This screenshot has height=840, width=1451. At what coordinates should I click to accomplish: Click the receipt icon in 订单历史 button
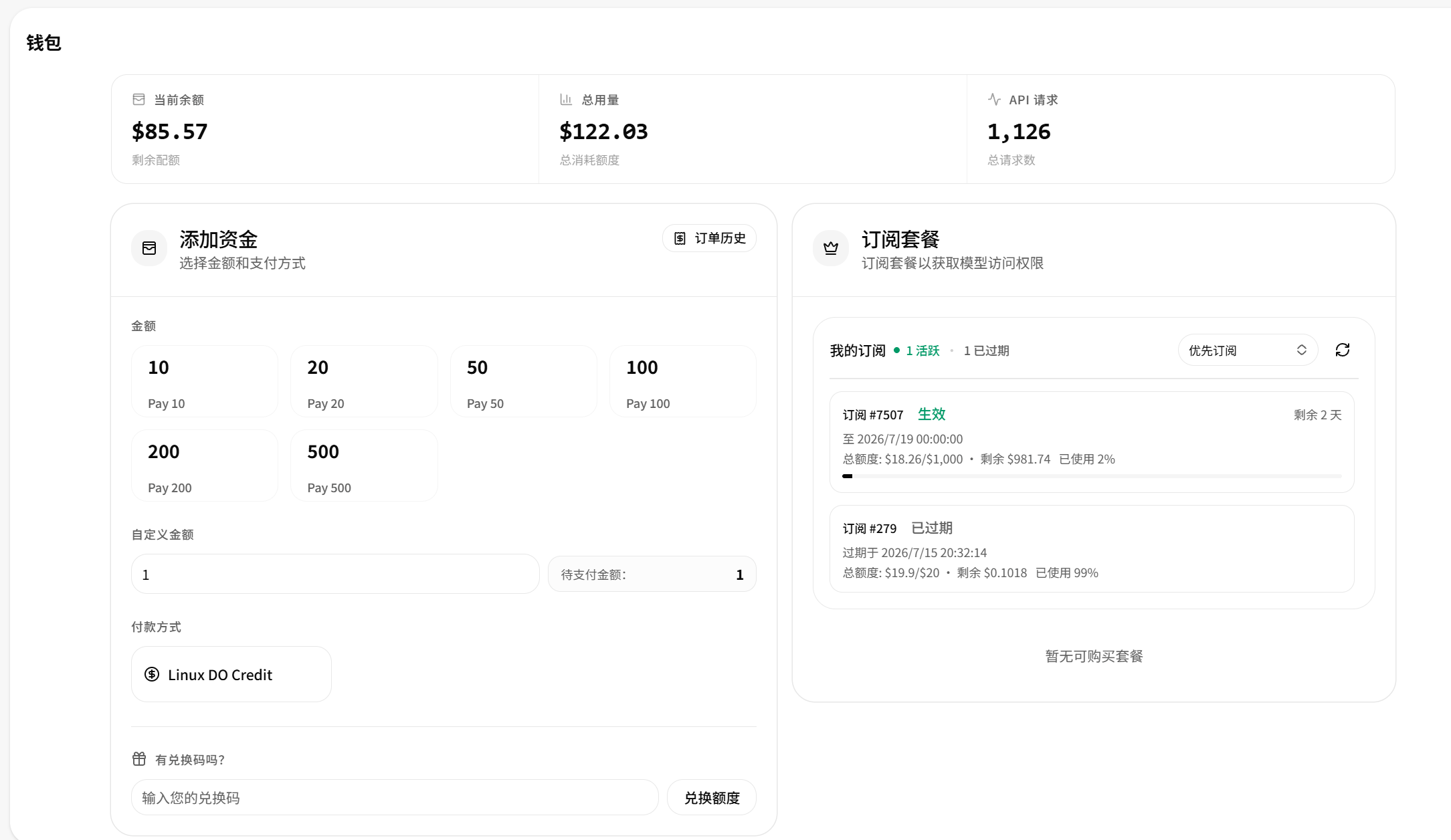click(x=680, y=238)
